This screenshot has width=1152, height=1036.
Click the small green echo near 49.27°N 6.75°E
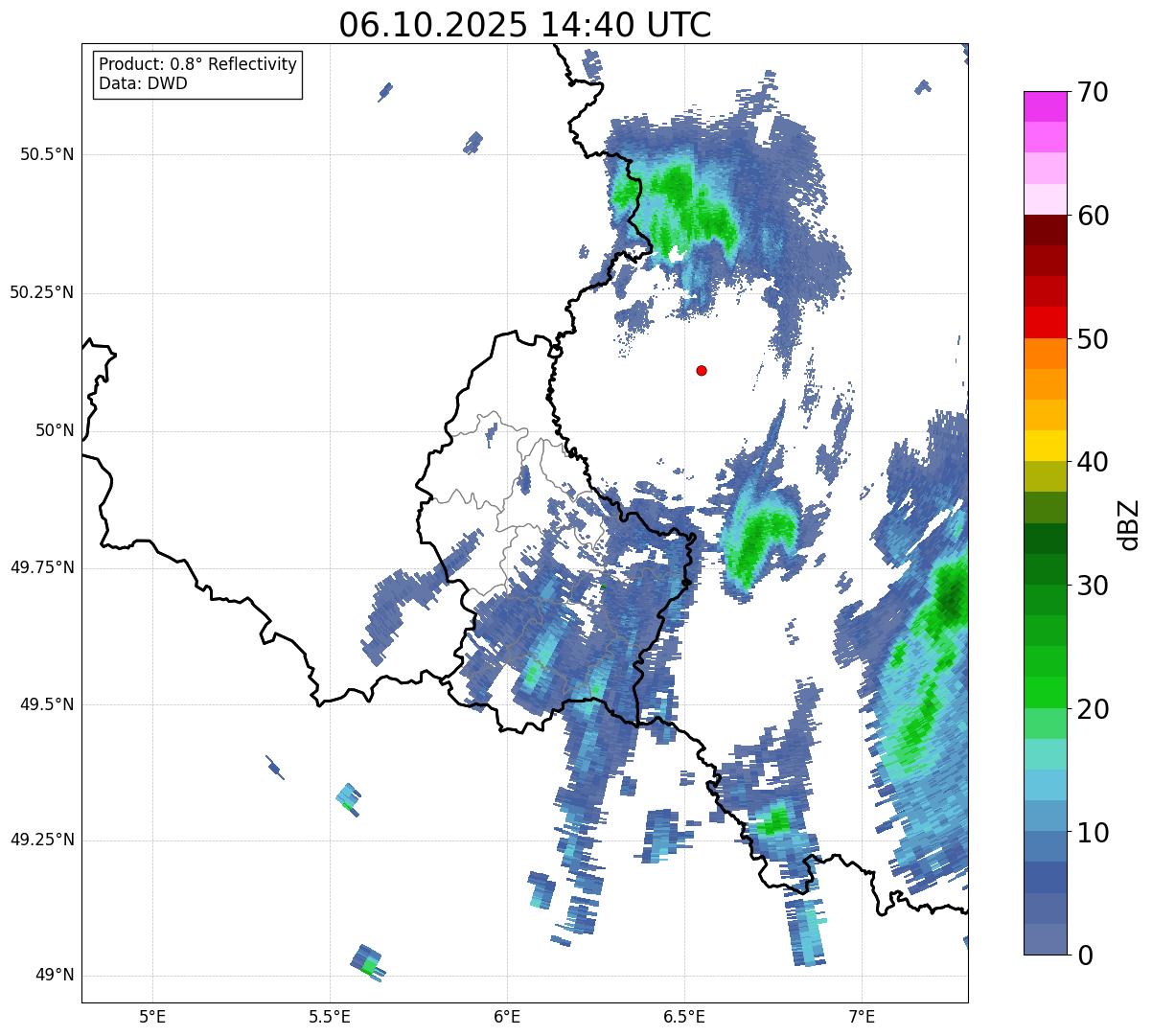click(775, 821)
